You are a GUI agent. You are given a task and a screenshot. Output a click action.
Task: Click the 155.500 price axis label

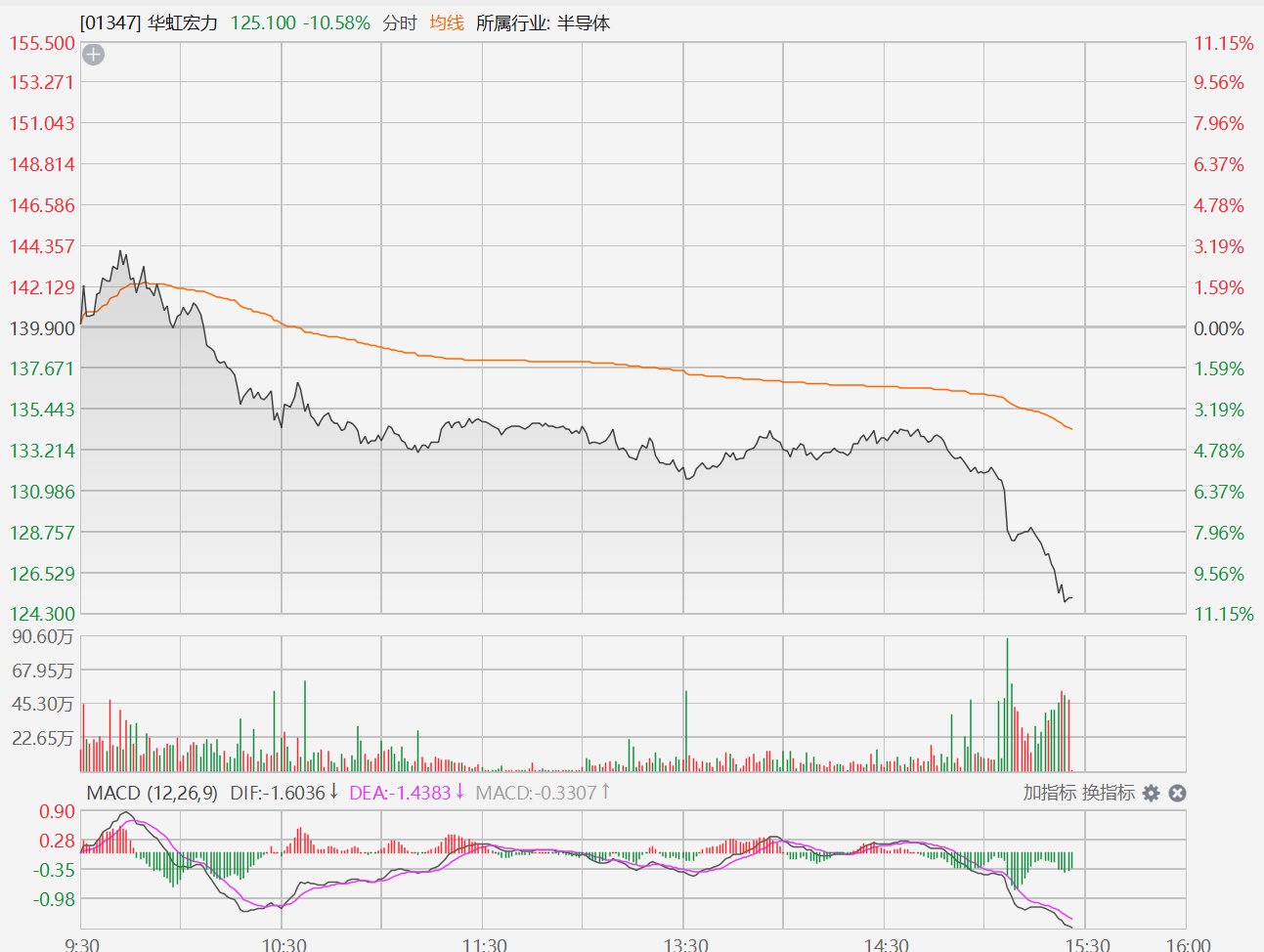tap(42, 43)
